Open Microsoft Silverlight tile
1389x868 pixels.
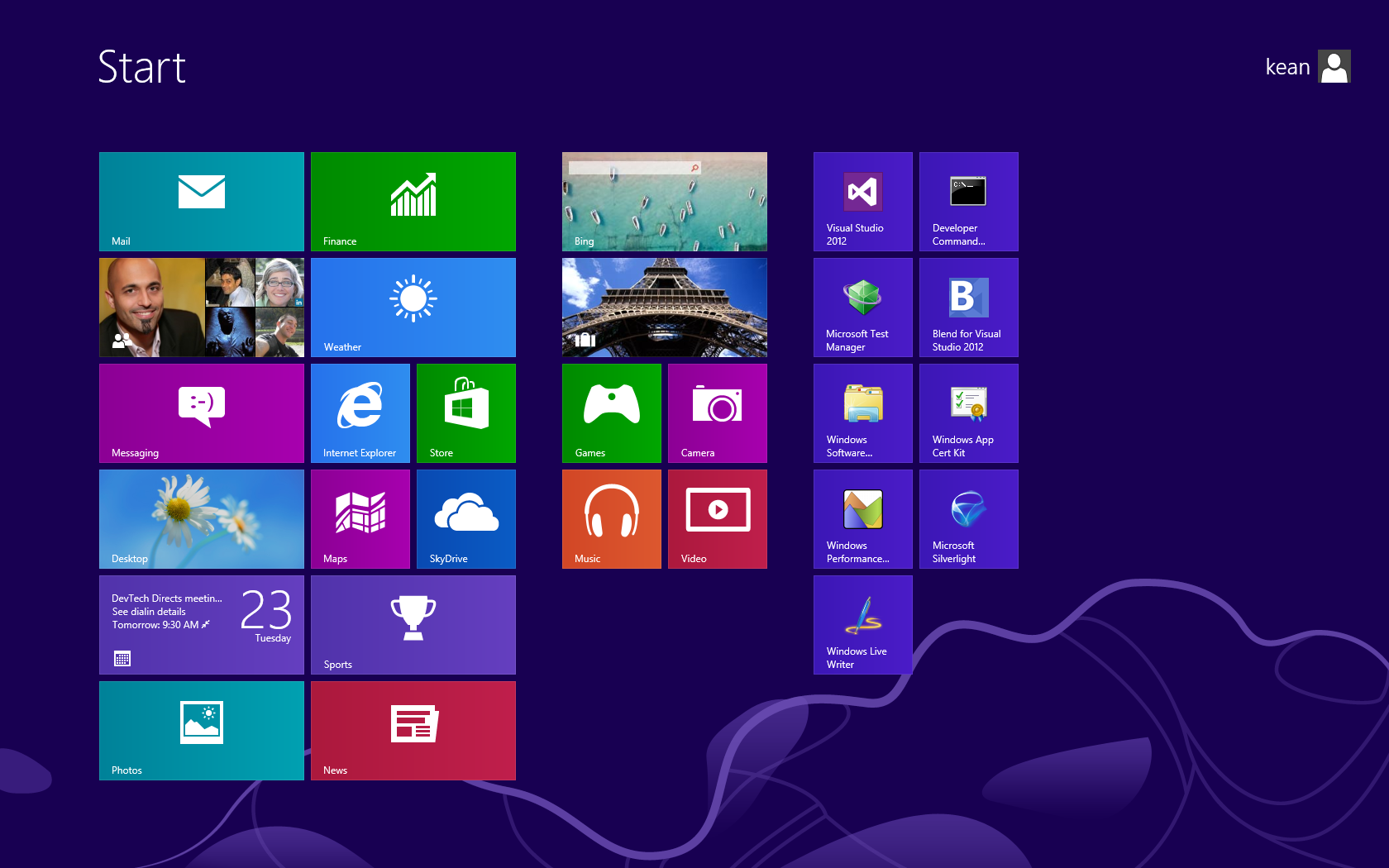tap(968, 518)
